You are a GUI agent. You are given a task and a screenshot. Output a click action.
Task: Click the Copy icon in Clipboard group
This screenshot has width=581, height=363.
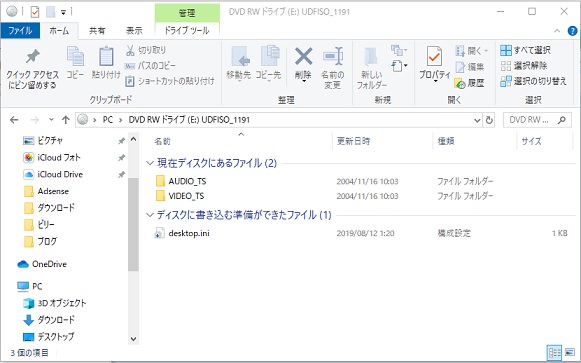coord(75,56)
